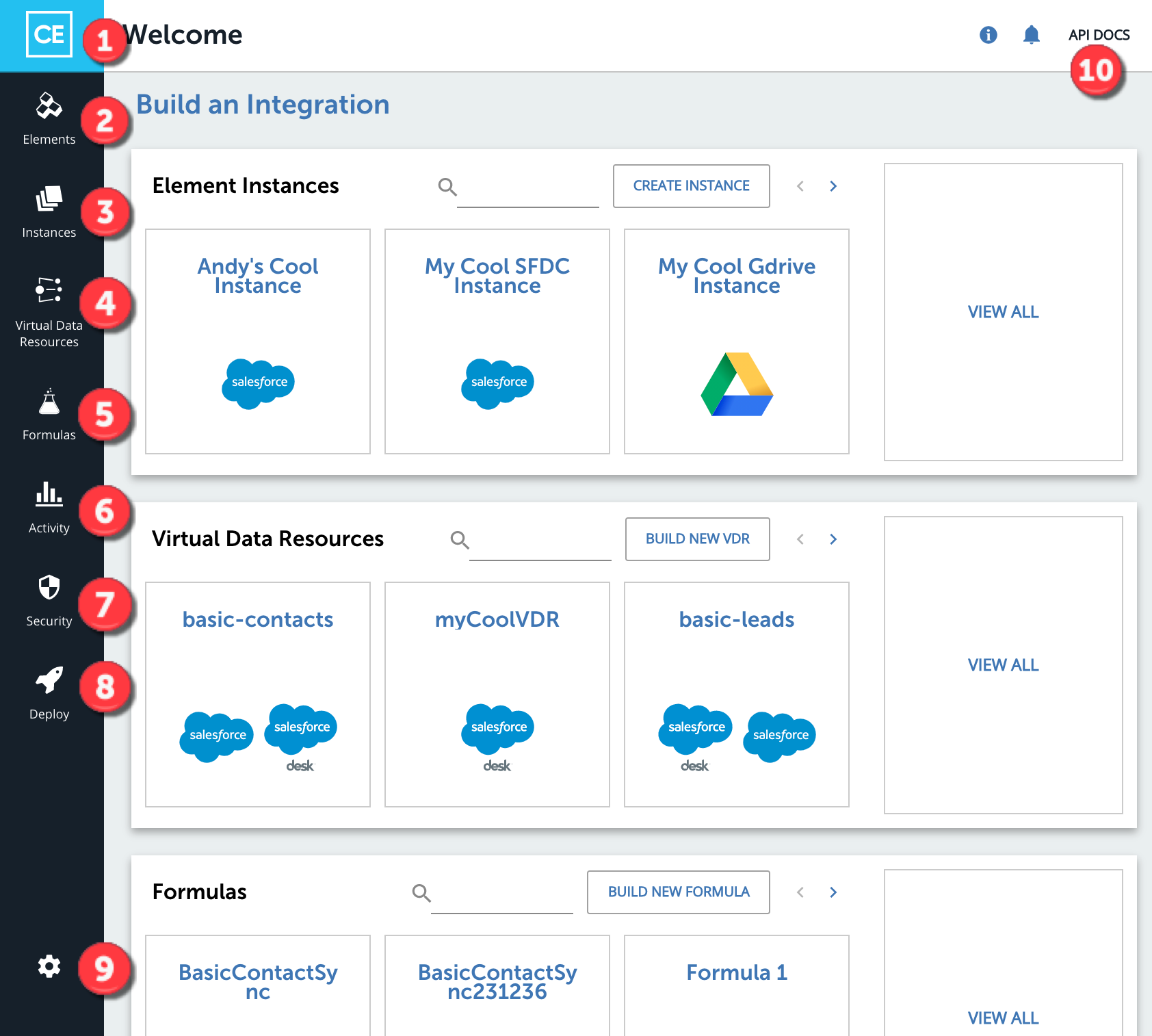Image resolution: width=1152 pixels, height=1036 pixels.
Task: Click Salesforce Desk logo on basic-leads card
Action: [x=695, y=738]
